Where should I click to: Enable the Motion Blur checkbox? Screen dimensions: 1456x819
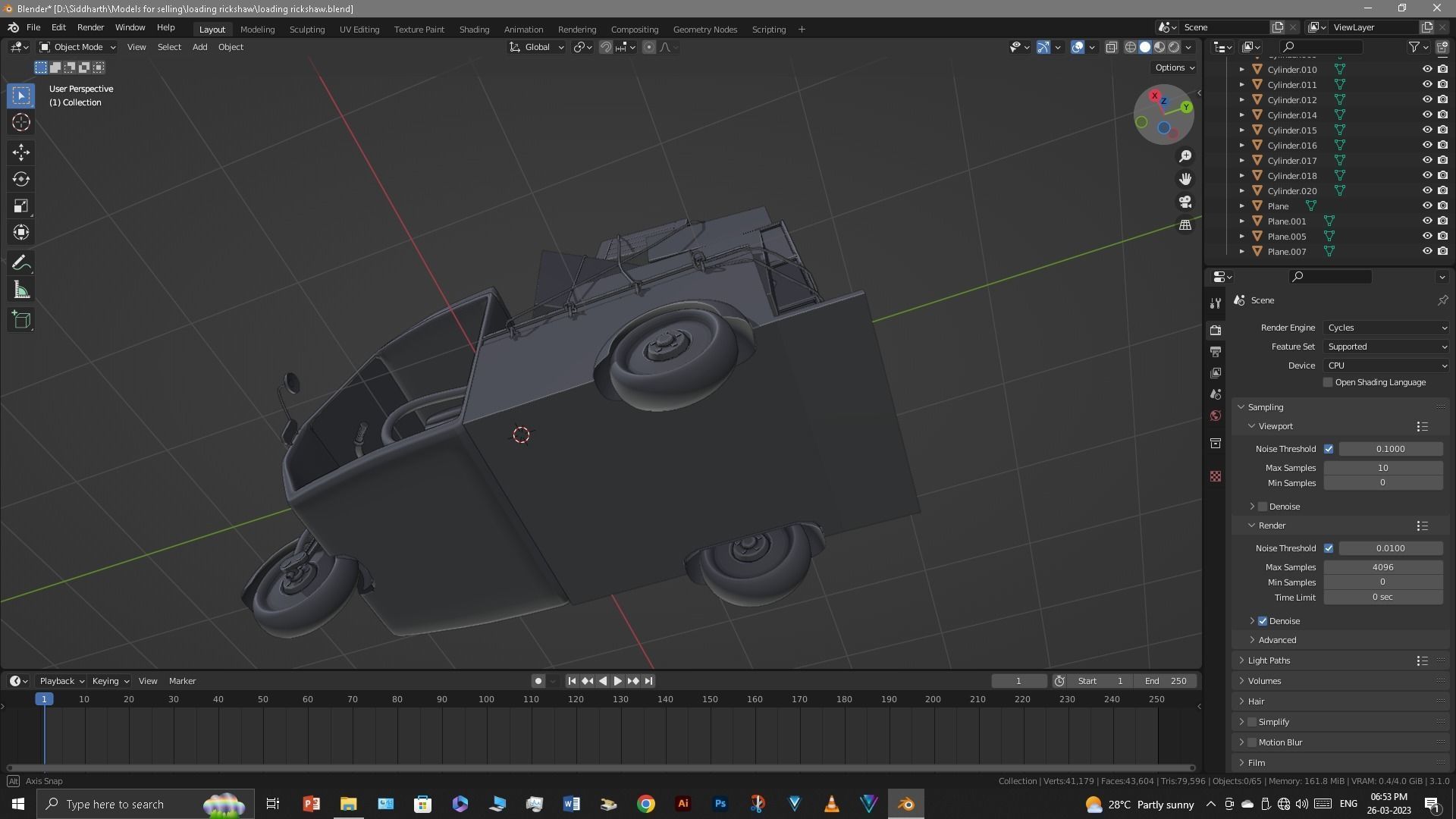coord(1252,742)
